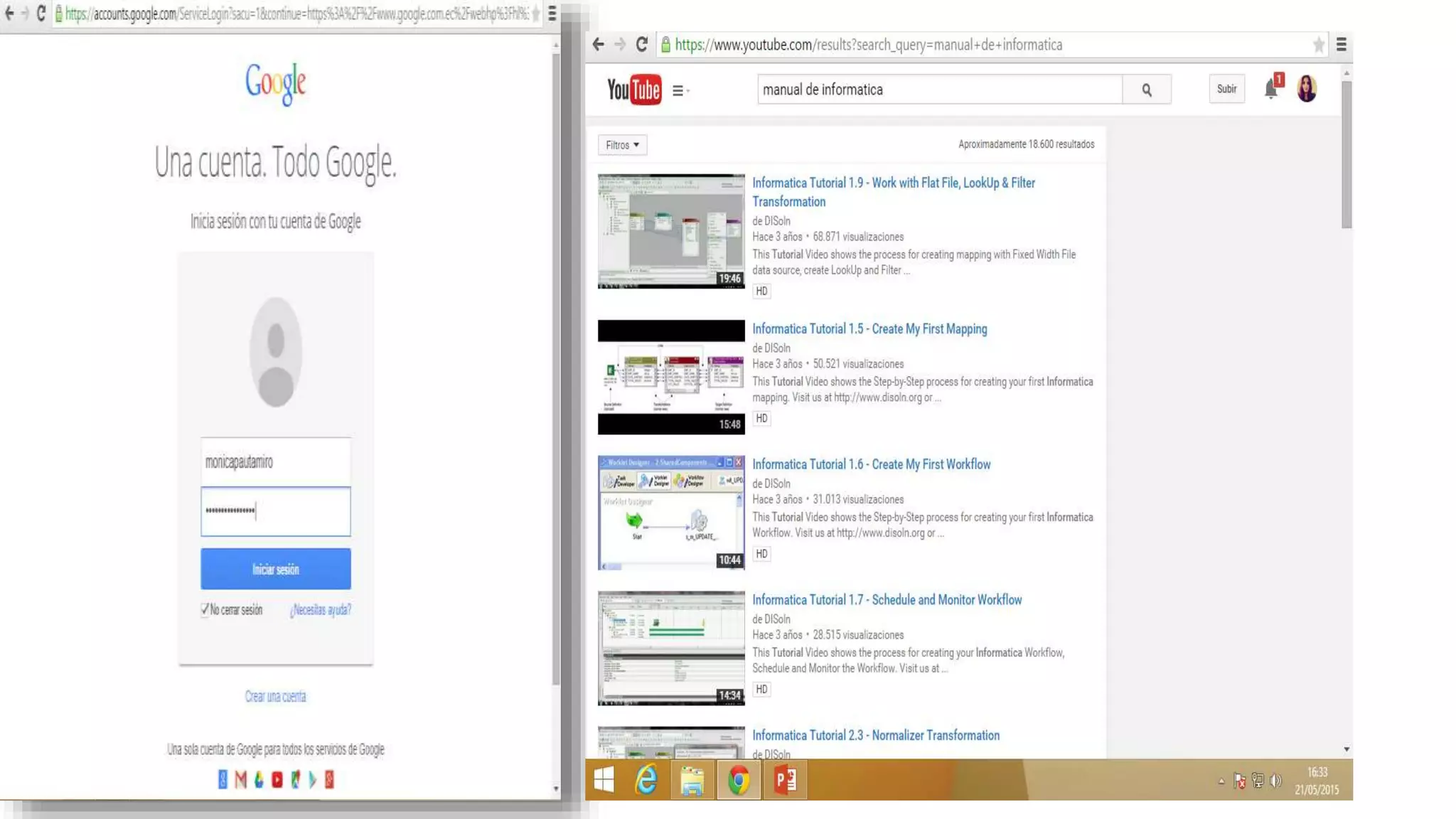Click the YouTube page vertical scrollbar
Image resolution: width=1456 pixels, height=819 pixels.
point(1346,154)
